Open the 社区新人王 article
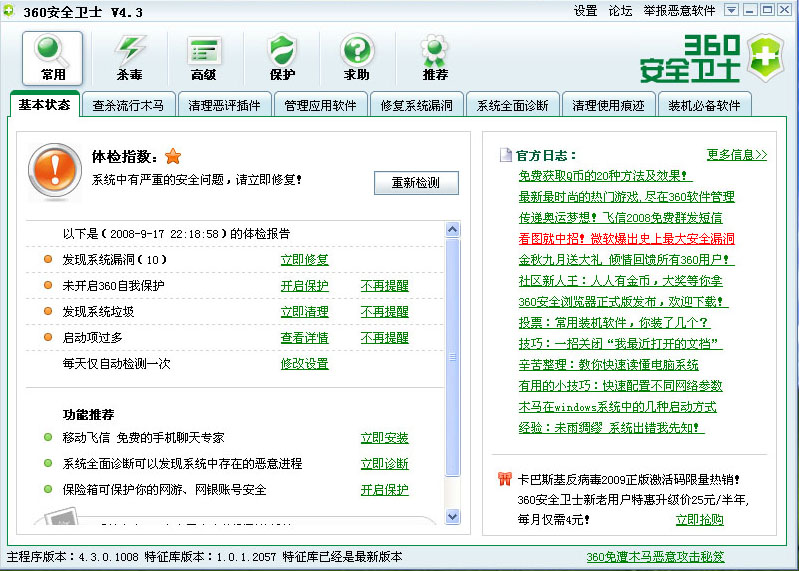This screenshot has width=799, height=571. pos(621,281)
